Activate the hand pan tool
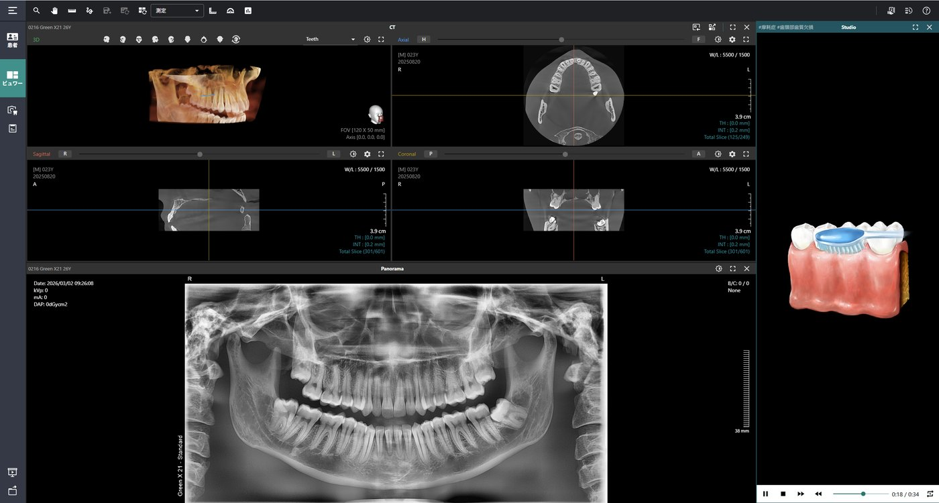Viewport: 939px width, 503px height. coord(54,11)
